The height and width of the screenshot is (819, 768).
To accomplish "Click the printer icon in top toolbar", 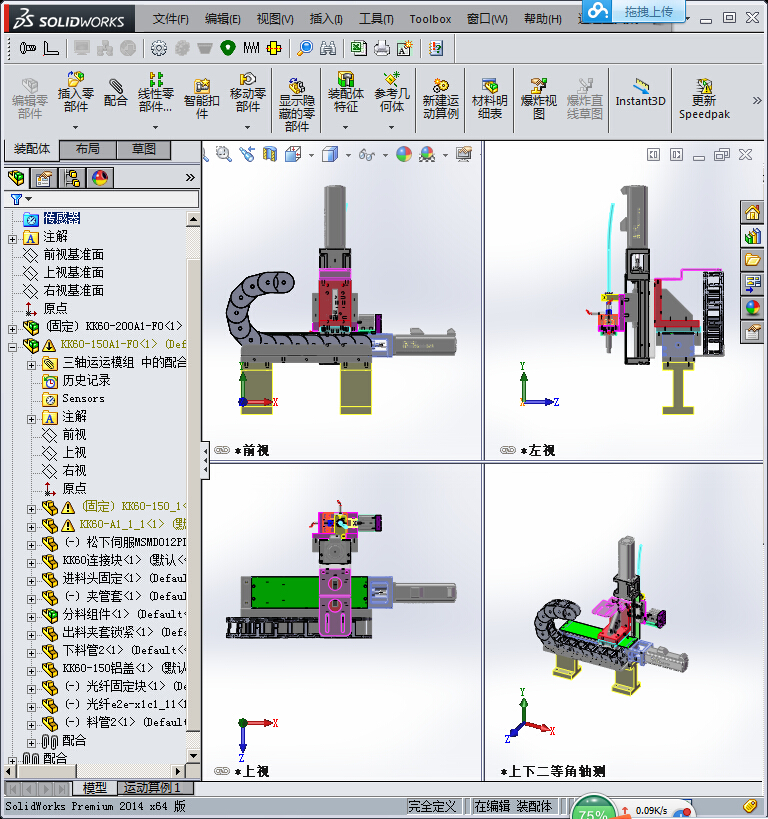I will coord(382,49).
